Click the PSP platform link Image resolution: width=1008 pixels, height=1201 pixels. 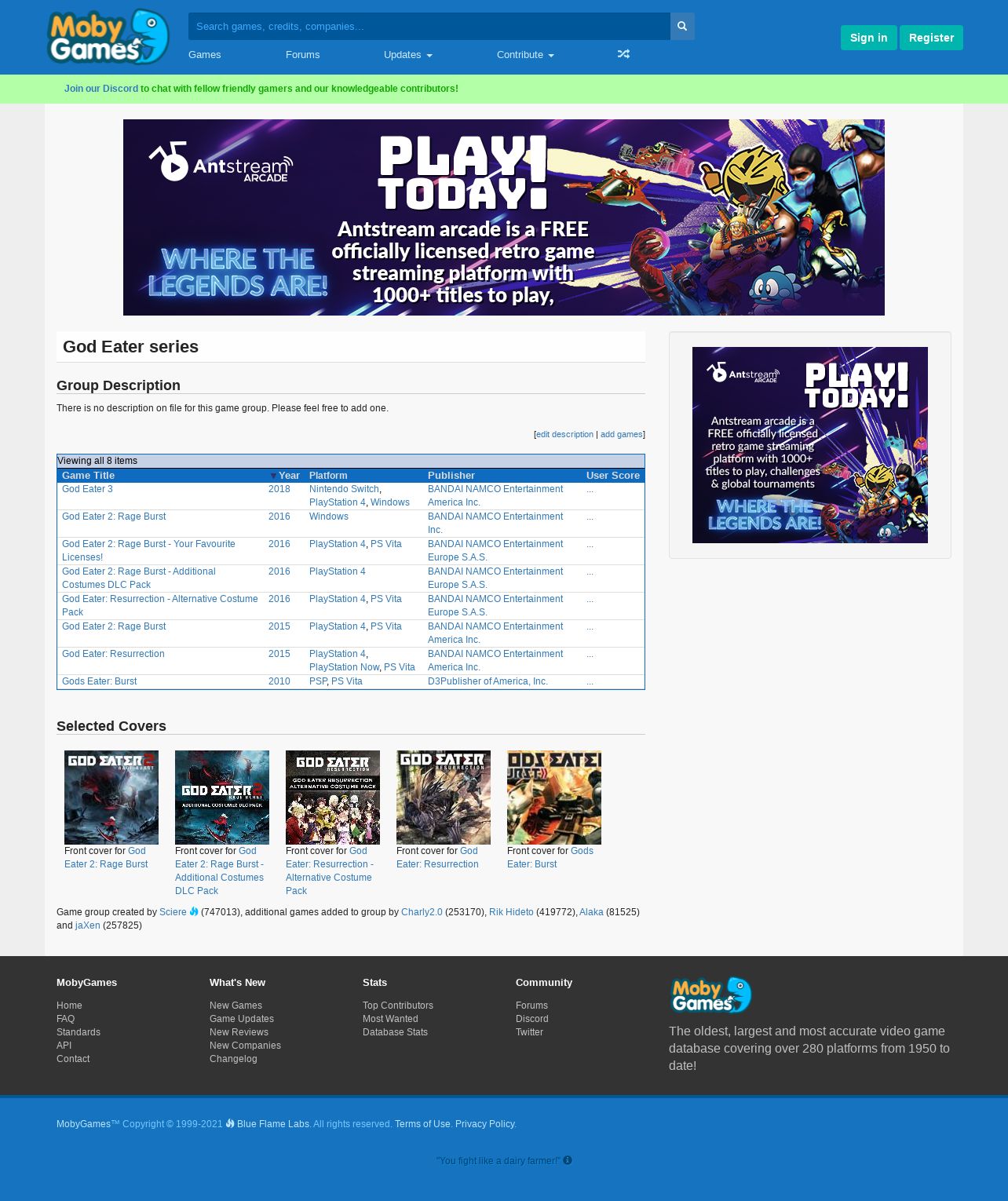pyautogui.click(x=318, y=681)
